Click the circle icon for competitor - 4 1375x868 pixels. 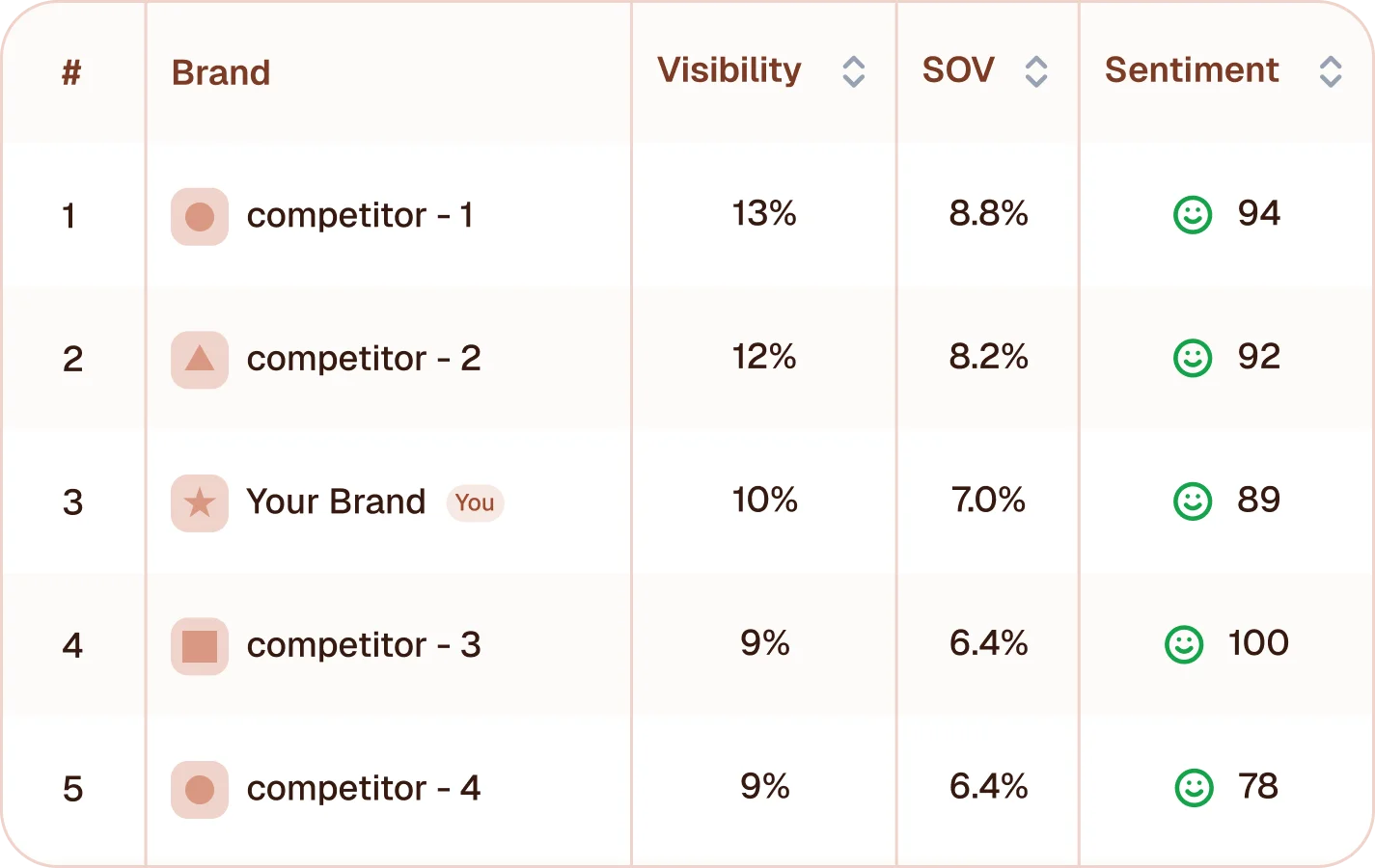tap(200, 790)
